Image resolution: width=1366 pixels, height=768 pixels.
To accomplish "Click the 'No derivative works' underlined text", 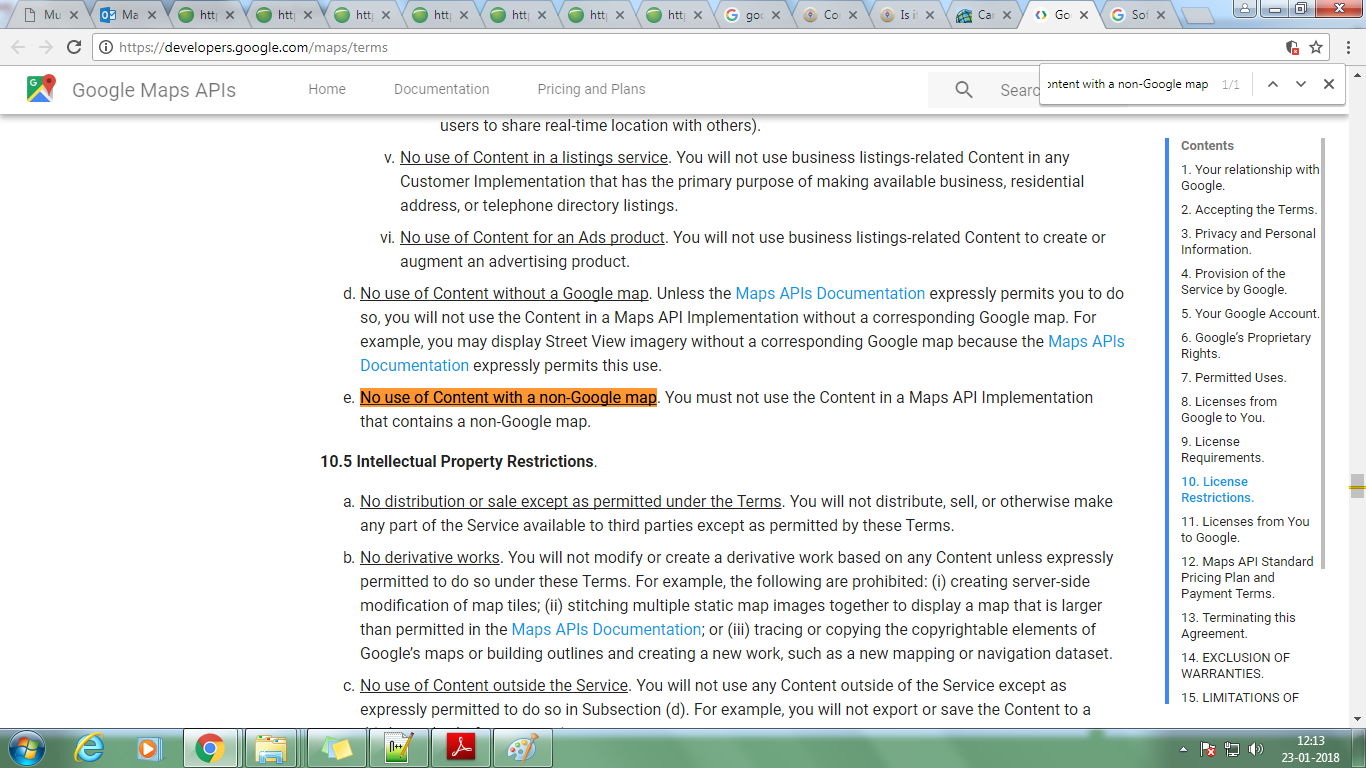I will pyautogui.click(x=430, y=557).
